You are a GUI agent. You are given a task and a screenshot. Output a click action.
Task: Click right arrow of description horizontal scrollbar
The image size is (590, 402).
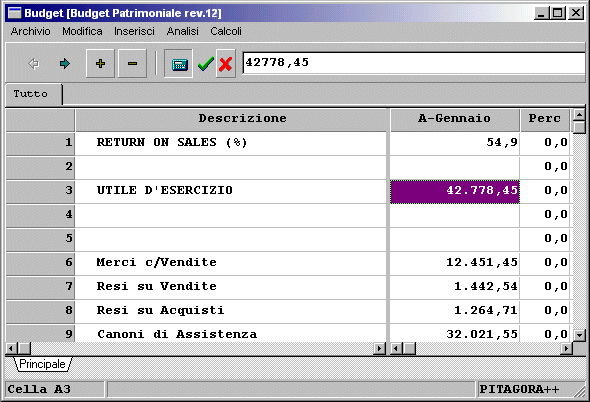pos(380,349)
